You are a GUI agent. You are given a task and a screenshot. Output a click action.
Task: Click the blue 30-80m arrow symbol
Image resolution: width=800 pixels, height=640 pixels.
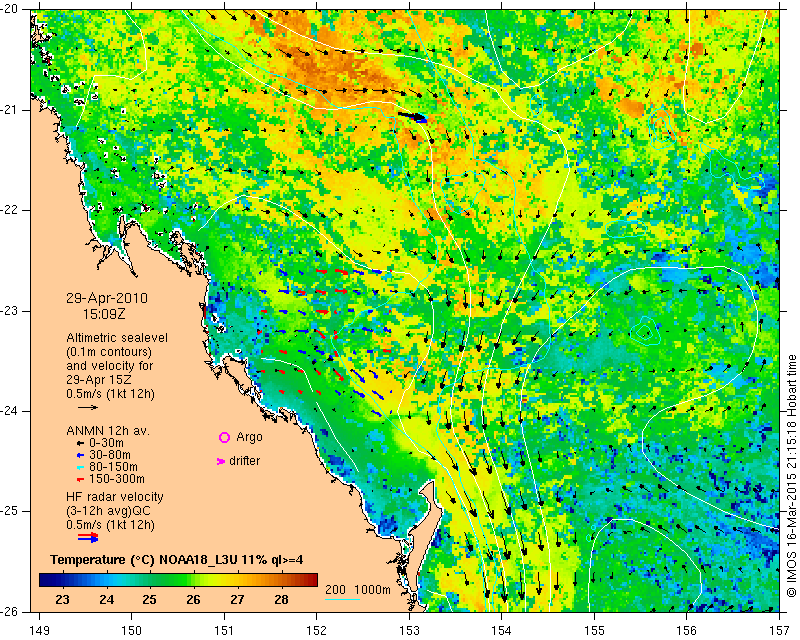pyautogui.click(x=80, y=455)
